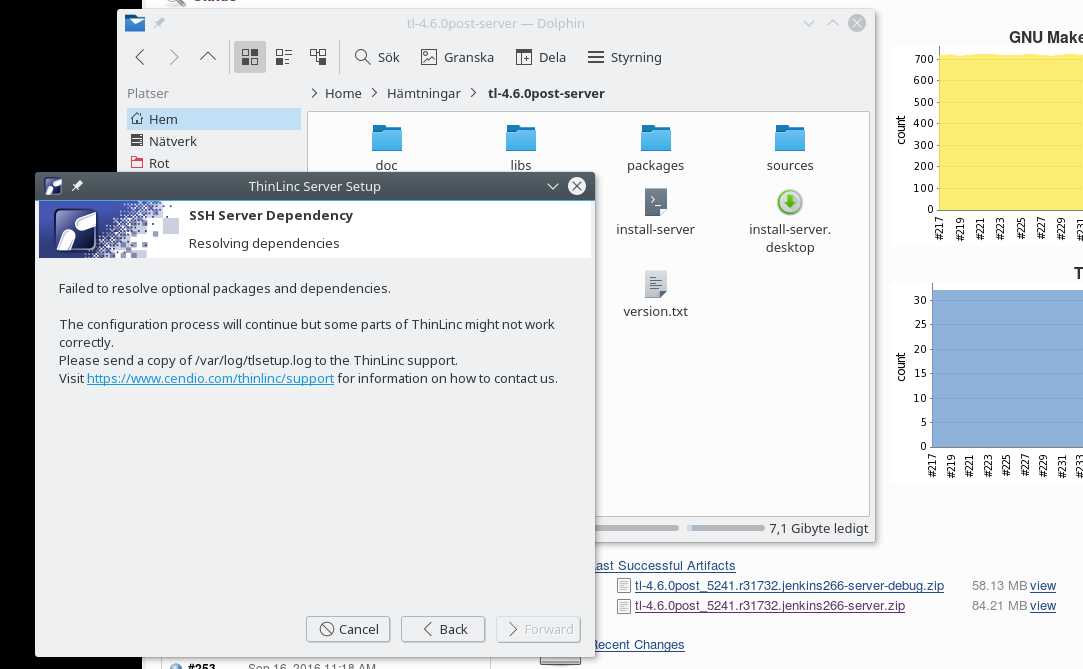Pin the ThinLinc Server Setup window

click(x=77, y=186)
